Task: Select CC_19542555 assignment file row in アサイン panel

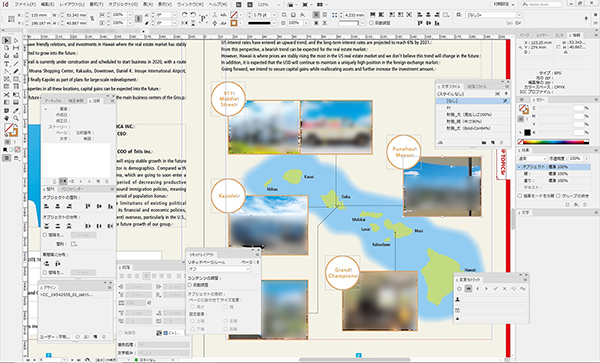Action: 75,295
